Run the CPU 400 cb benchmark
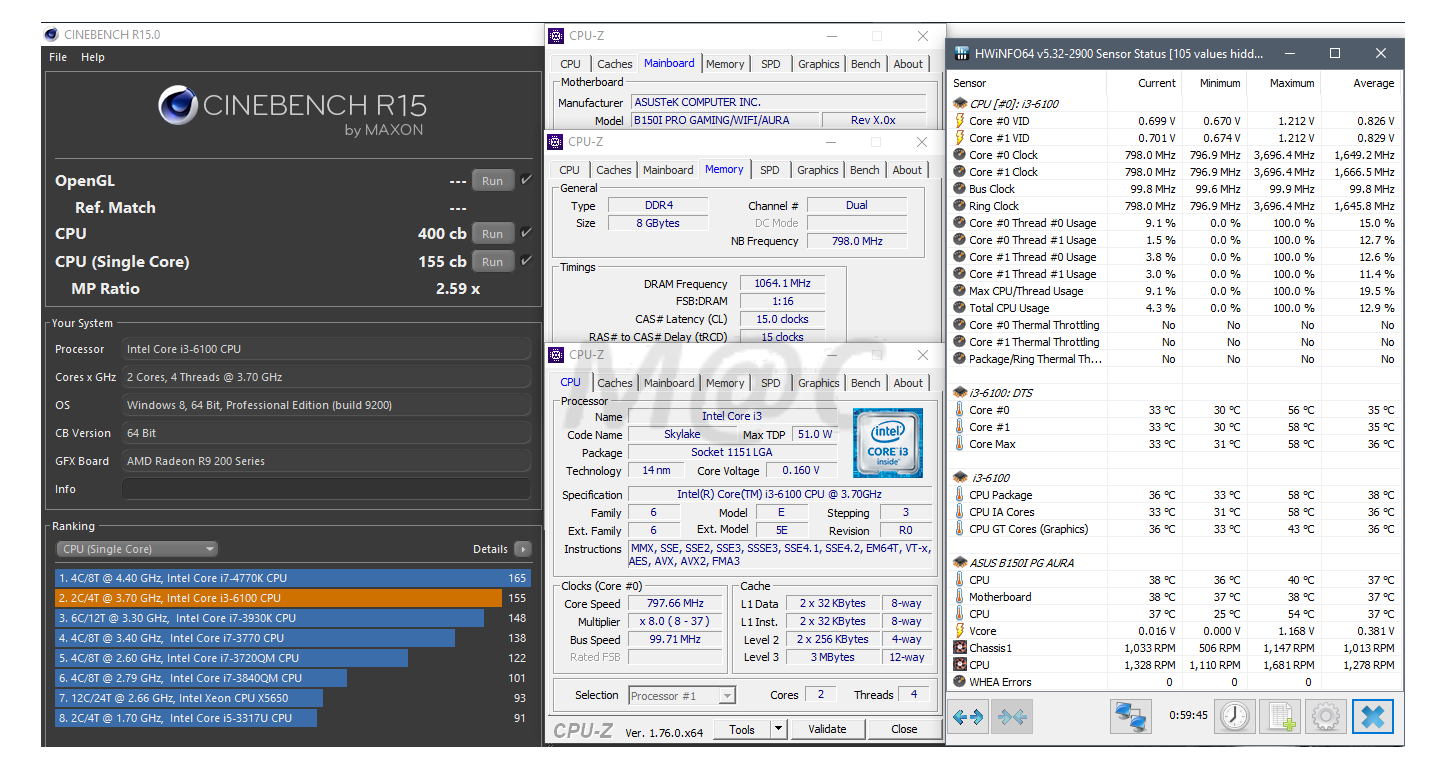 click(x=492, y=234)
